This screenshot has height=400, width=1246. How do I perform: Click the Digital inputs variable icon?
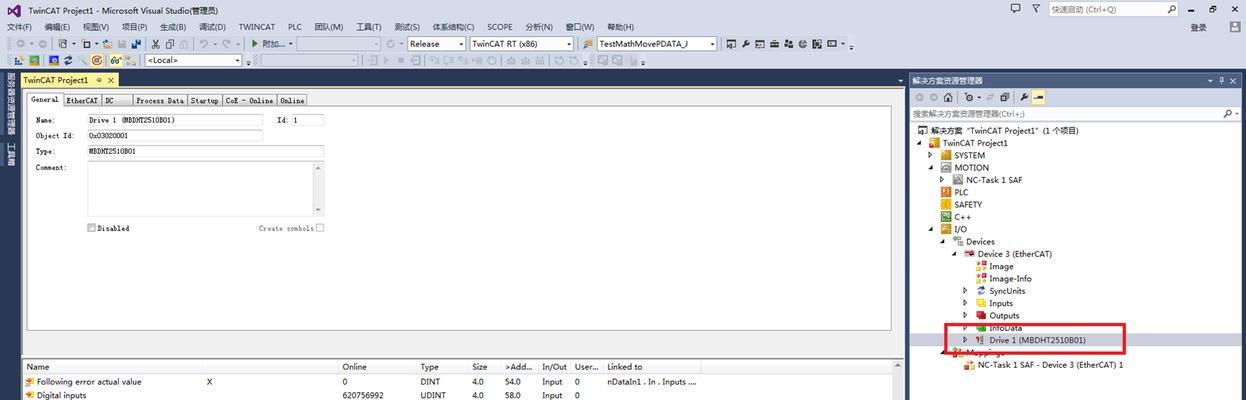click(x=30, y=395)
